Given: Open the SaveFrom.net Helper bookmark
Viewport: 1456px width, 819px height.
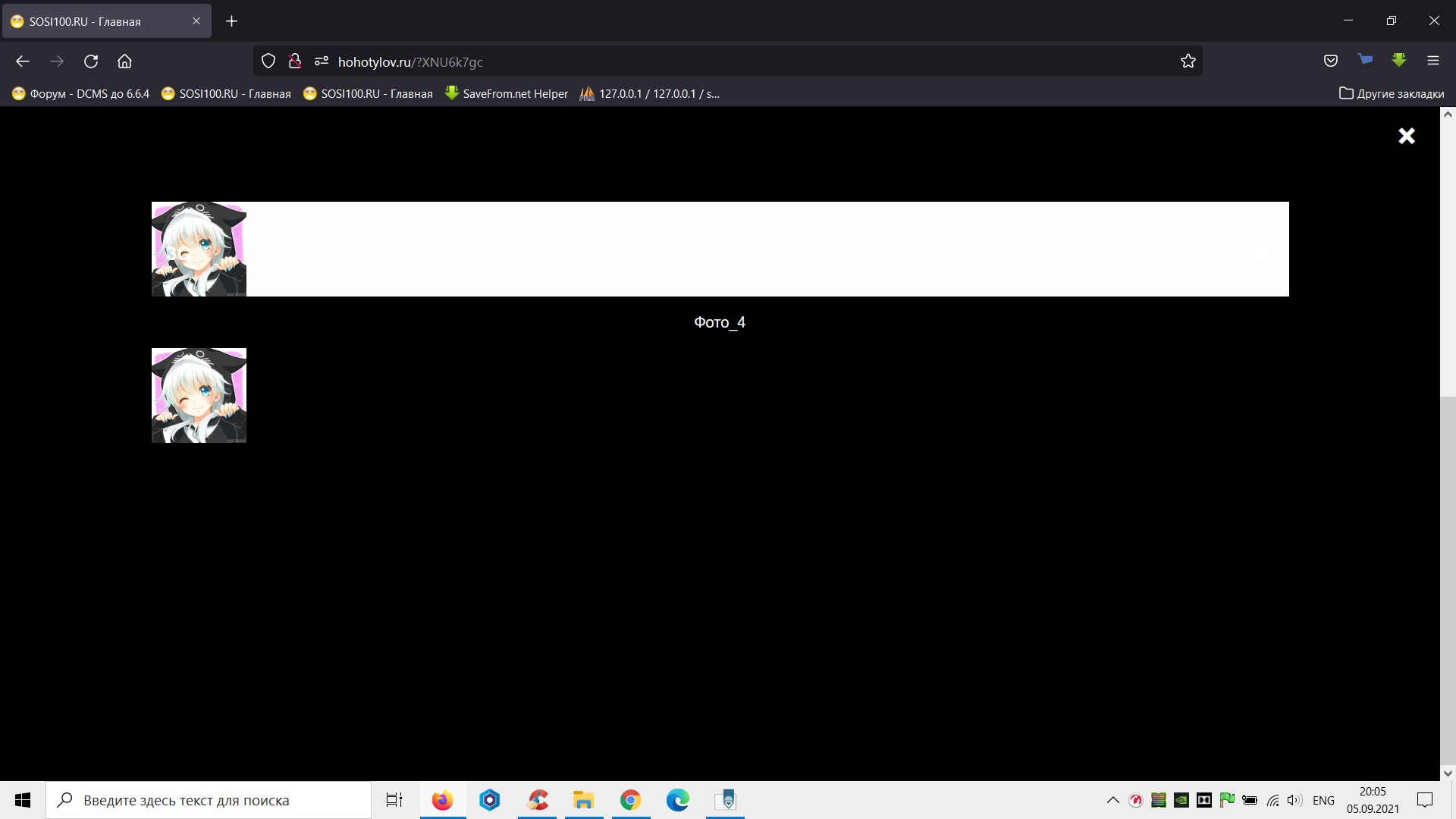Looking at the screenshot, I should pyautogui.click(x=506, y=94).
